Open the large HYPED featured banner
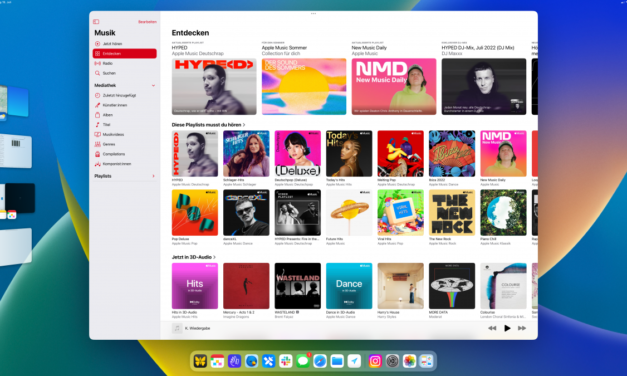 coord(214,86)
